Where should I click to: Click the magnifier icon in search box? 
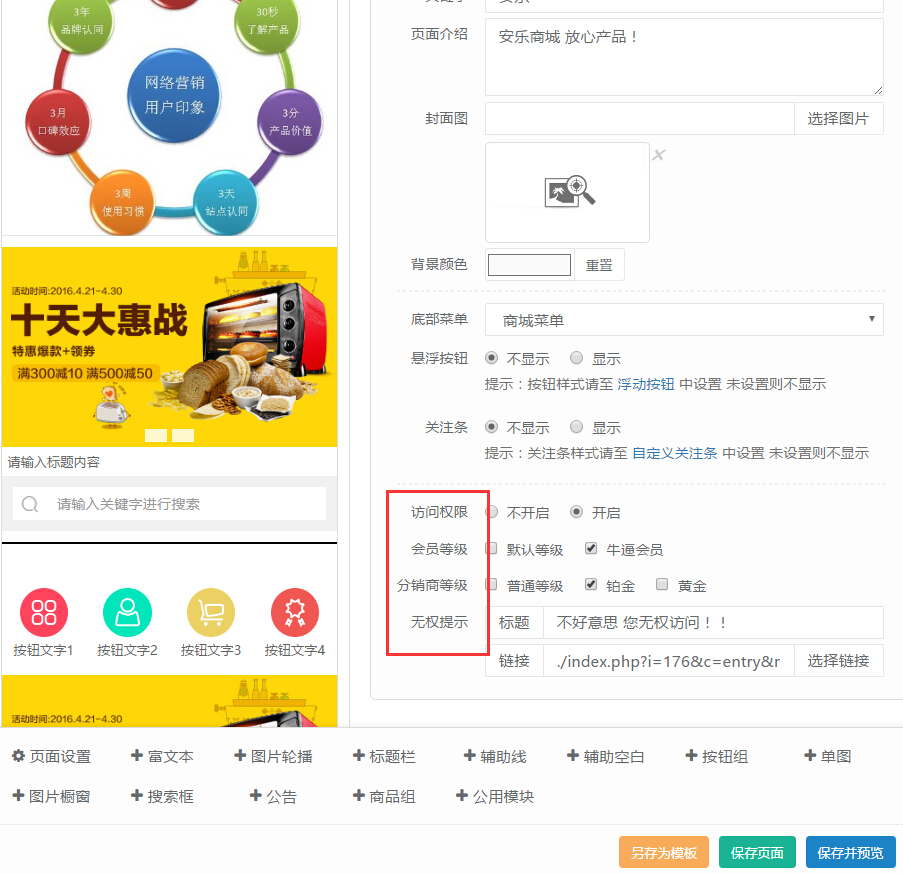click(30, 504)
